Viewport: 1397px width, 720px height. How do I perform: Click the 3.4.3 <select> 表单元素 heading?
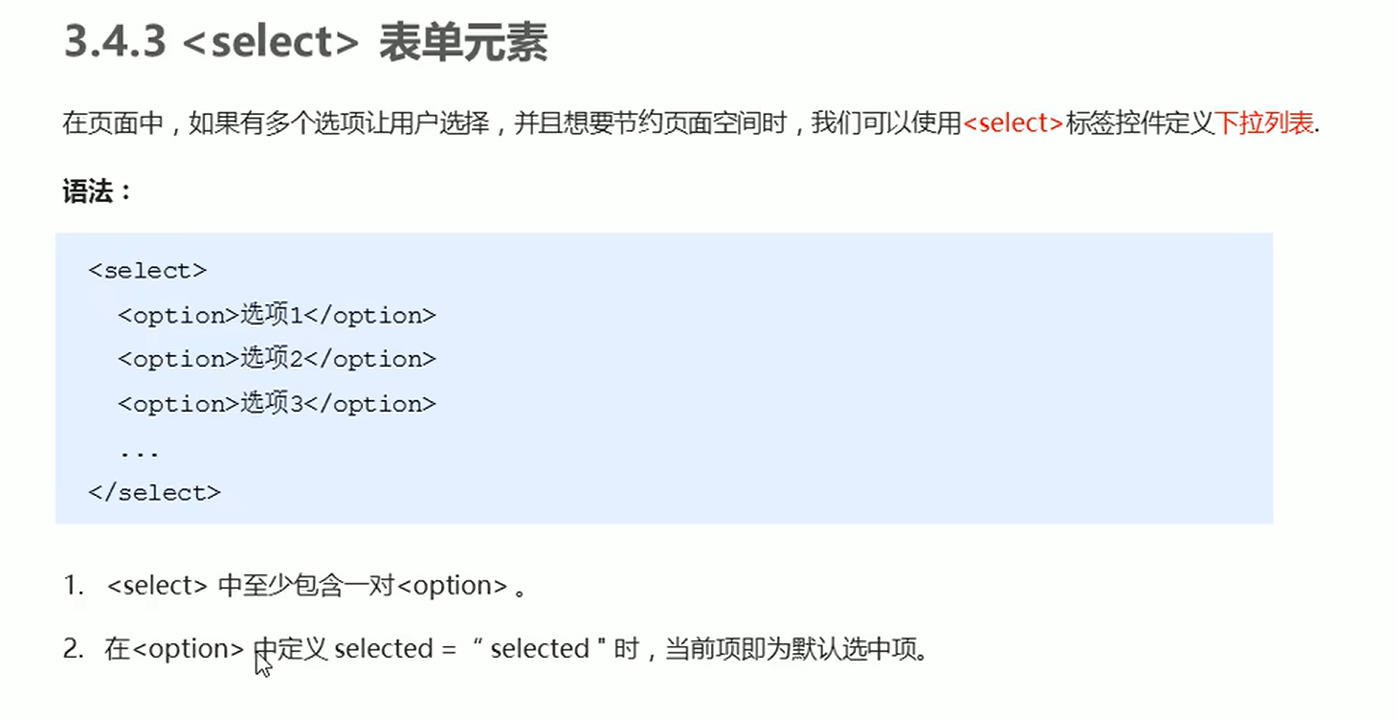pos(306,45)
